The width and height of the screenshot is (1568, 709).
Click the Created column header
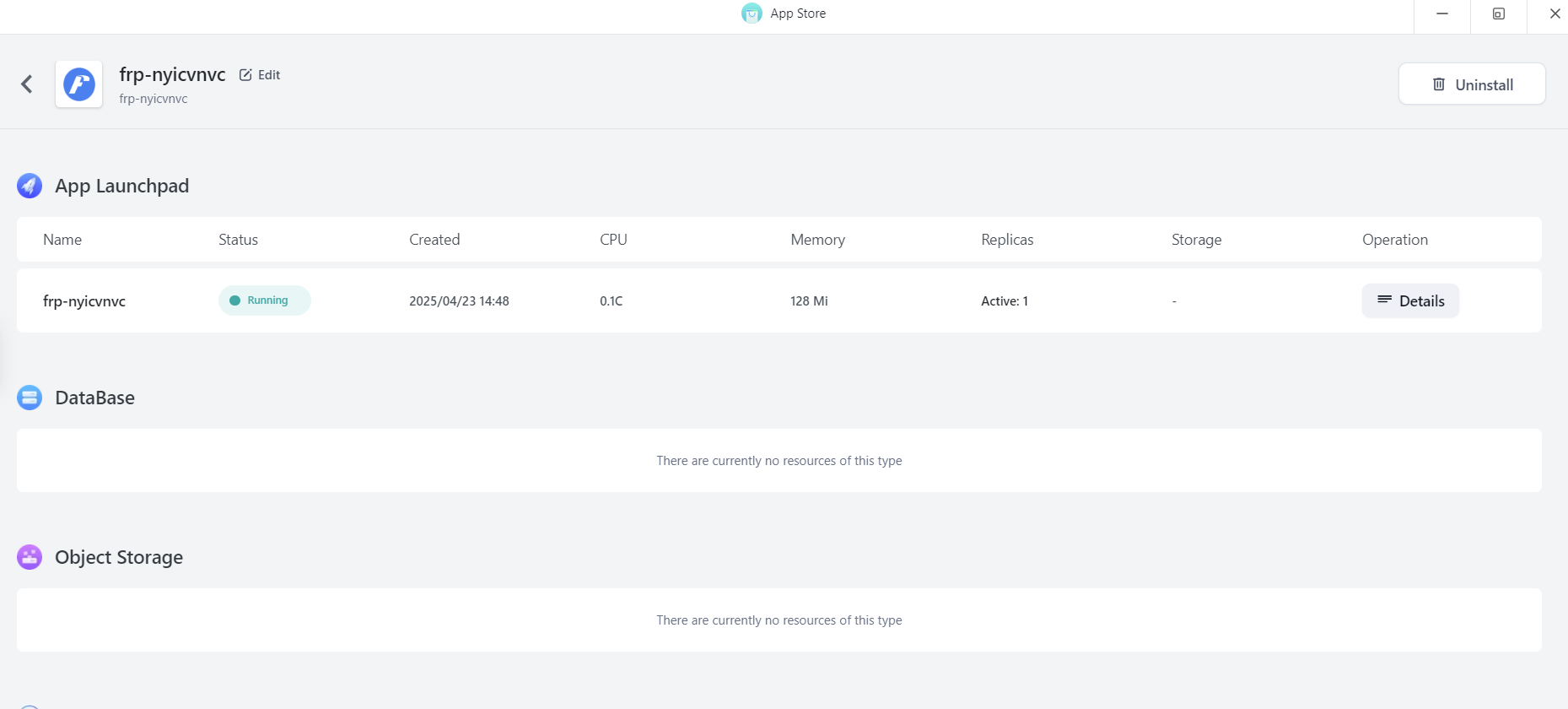(x=434, y=240)
